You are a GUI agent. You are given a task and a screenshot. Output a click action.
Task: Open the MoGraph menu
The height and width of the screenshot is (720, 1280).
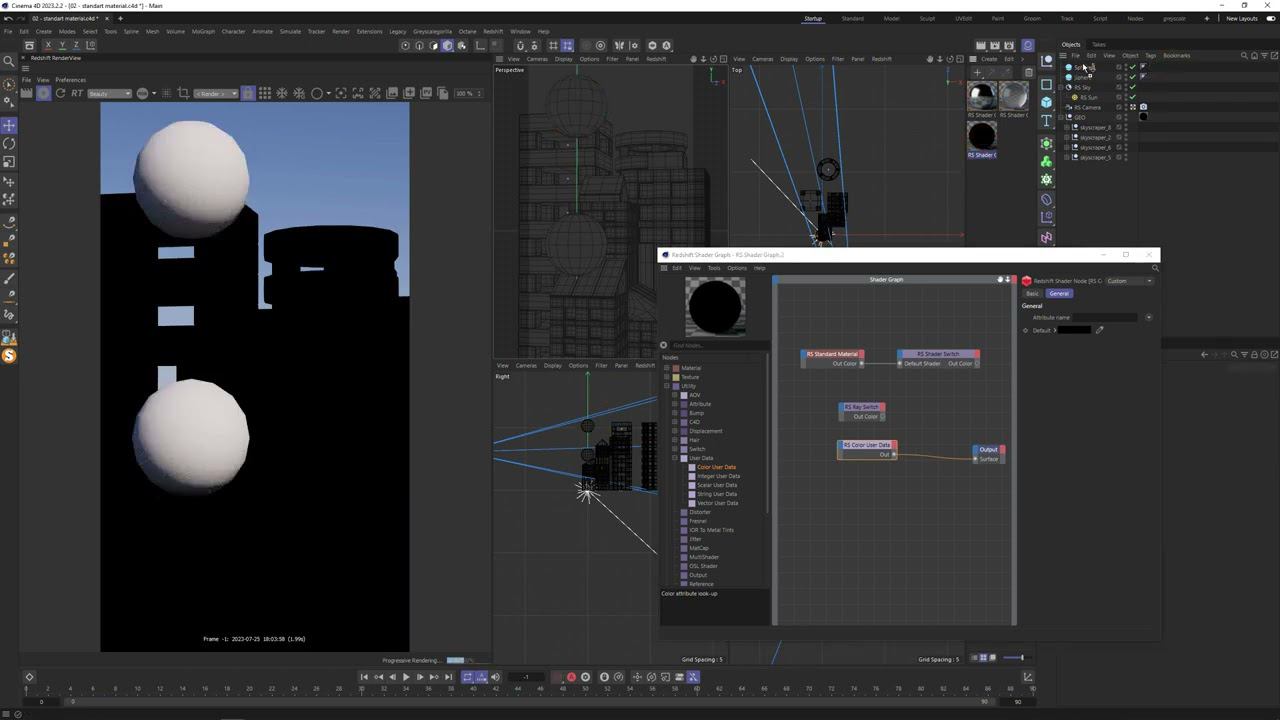coord(203,31)
